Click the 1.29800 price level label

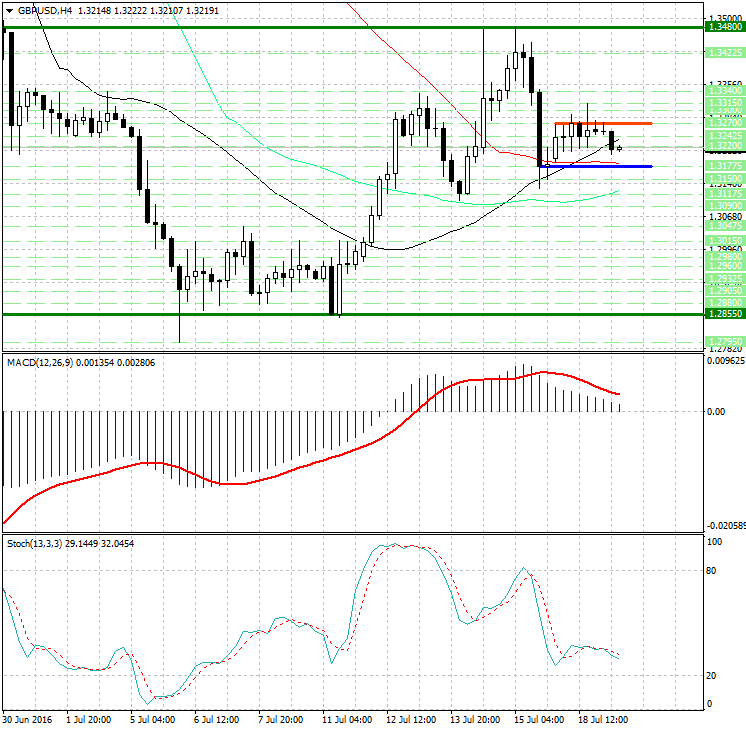tap(725, 257)
